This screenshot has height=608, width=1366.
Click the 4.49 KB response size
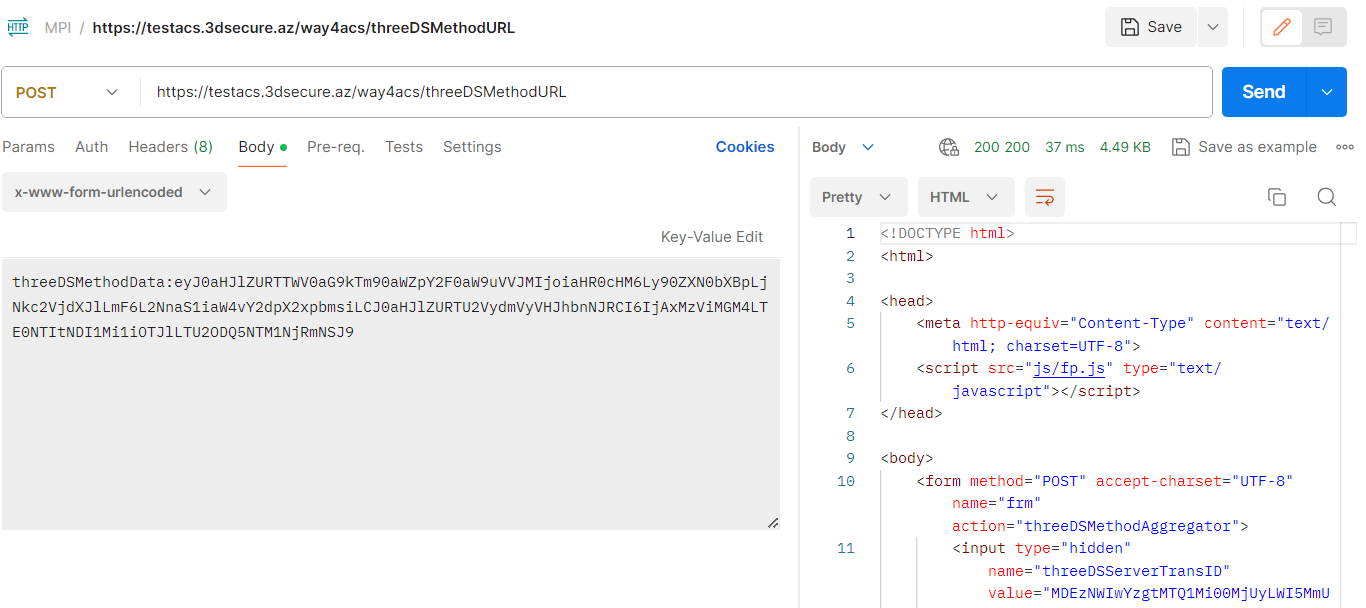click(1125, 147)
